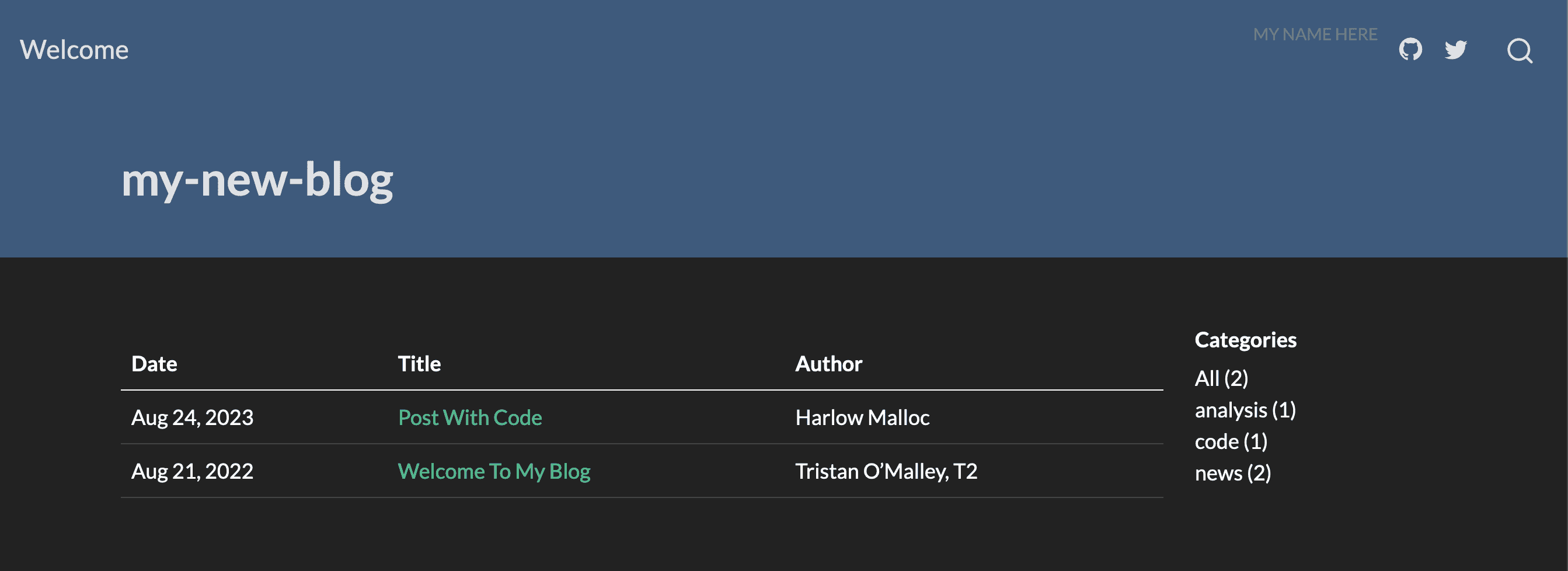This screenshot has height=571, width=1568.
Task: Sort posts by the Date column header
Action: 154,363
